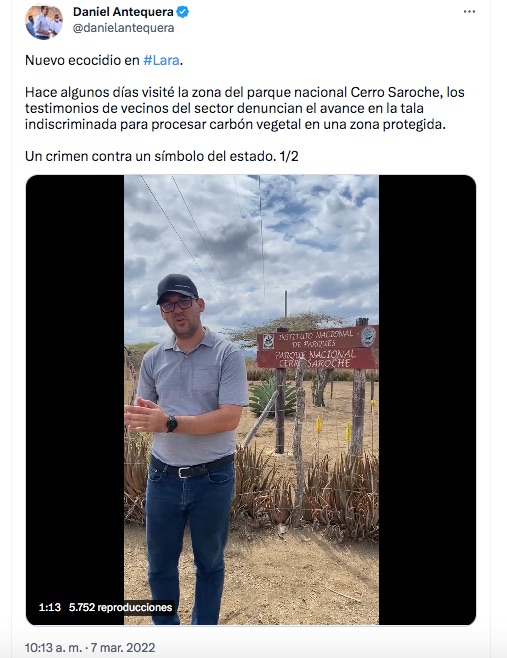Viewport: 507px width, 658px height.
Task: Open Daniel Antequera's profile avatar
Action: [x=44, y=21]
